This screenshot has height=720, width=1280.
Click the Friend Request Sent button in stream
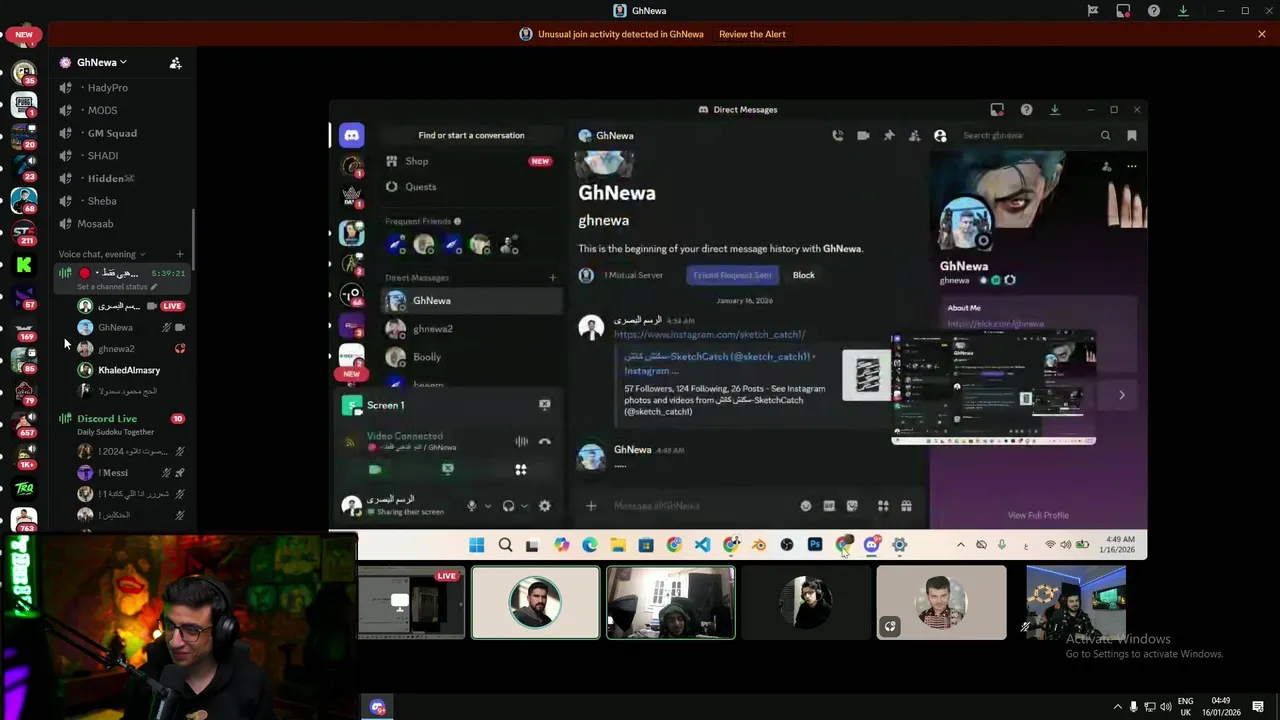point(733,275)
